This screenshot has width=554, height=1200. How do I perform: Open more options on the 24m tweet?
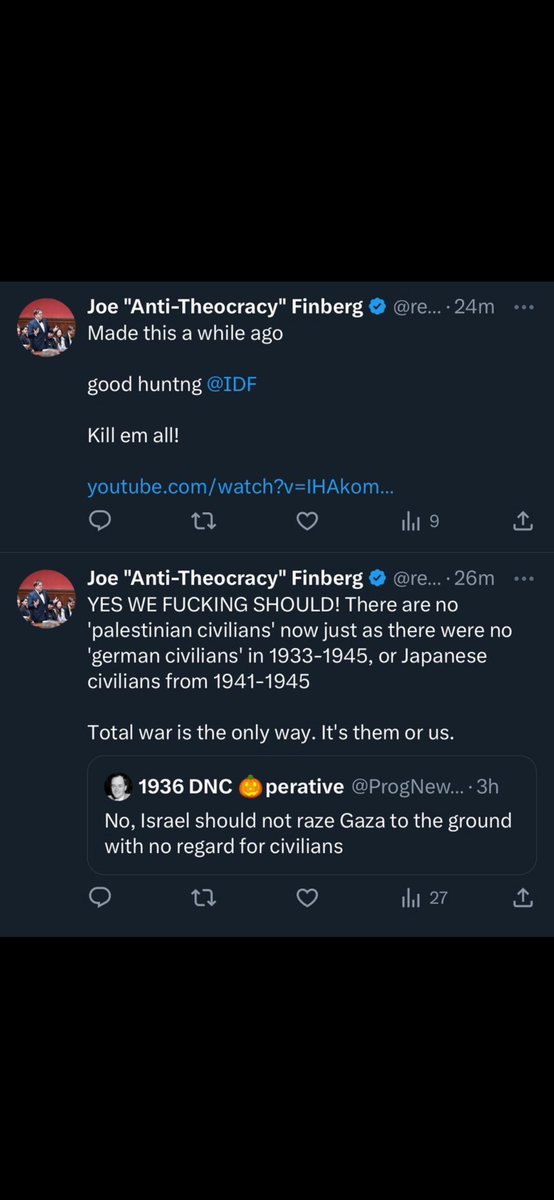point(524,307)
